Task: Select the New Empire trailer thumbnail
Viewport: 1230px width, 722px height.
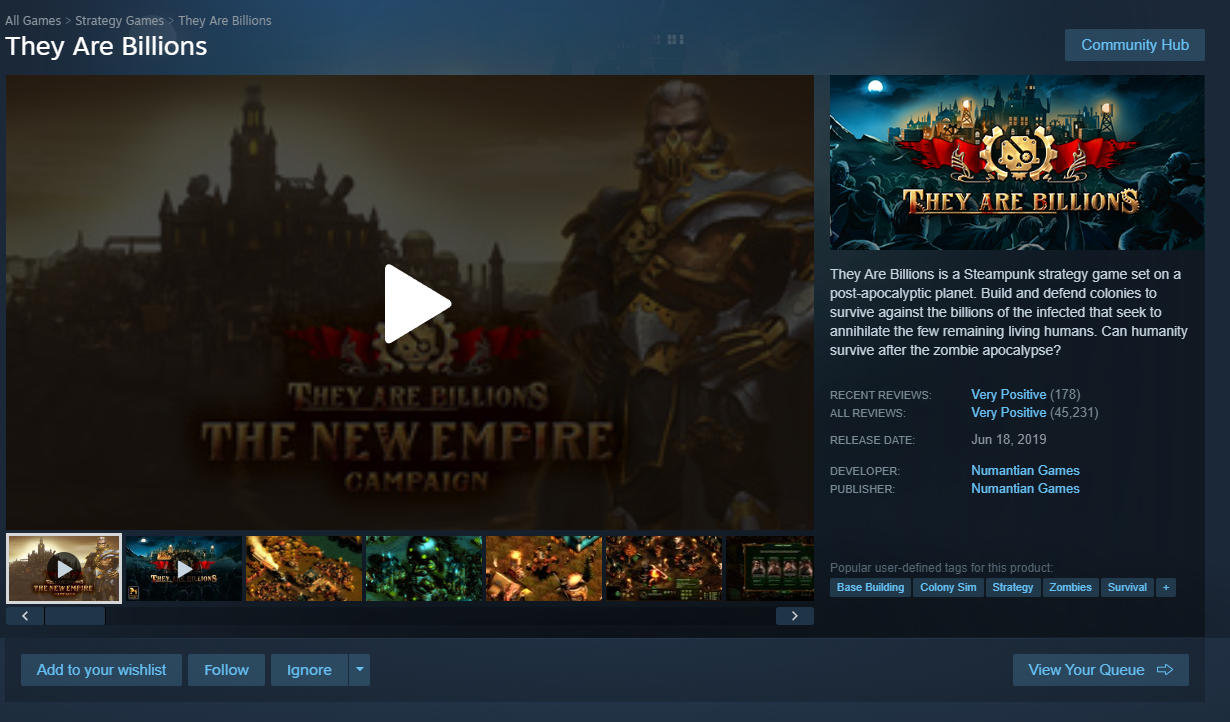Action: coord(64,568)
